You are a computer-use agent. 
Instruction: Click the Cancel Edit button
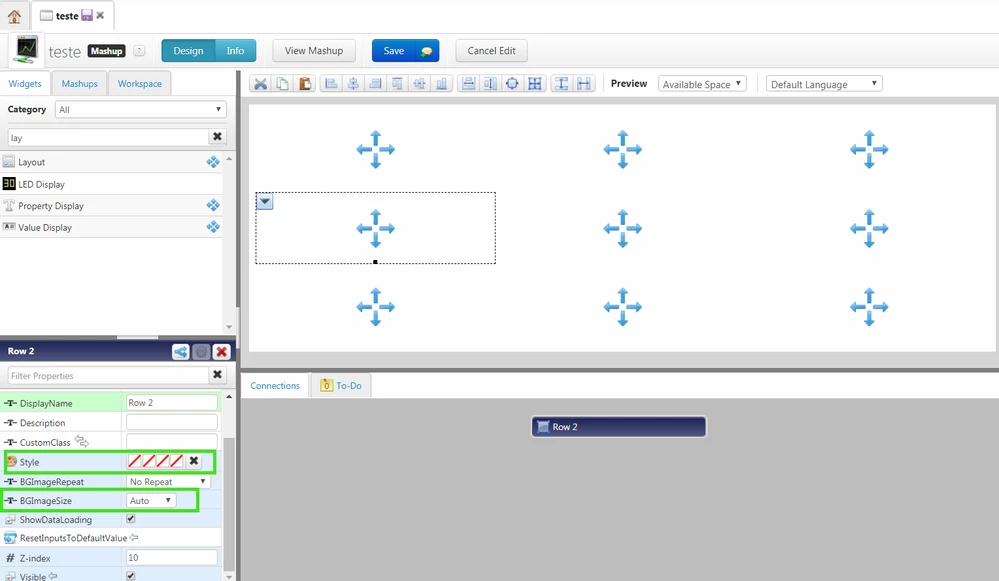[x=491, y=51]
